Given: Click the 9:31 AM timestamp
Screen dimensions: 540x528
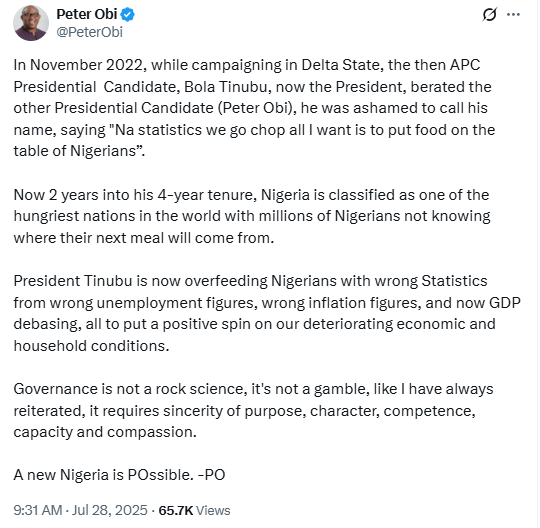Looking at the screenshot, I should pos(38,510).
